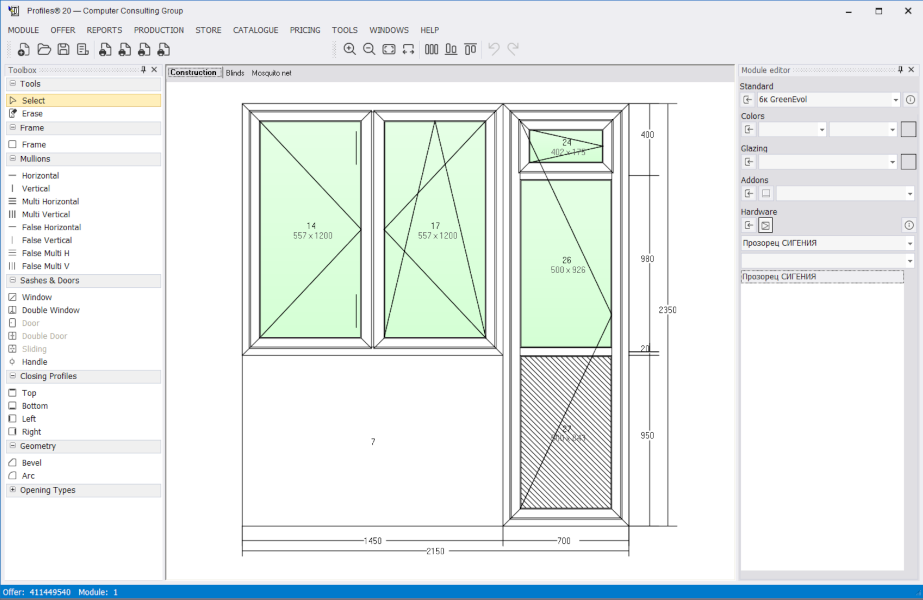Apply Colors with its arrow button

749,130
